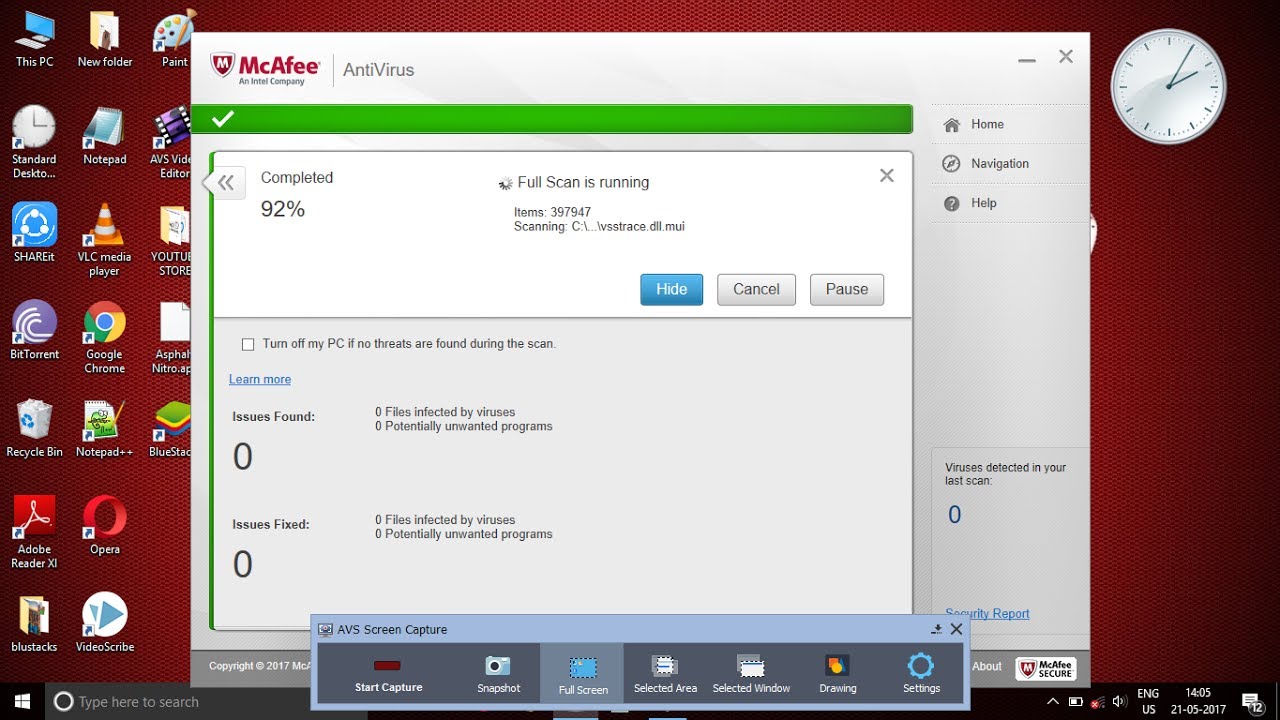
Task: Select Adobe Reader XI desktop icon
Action: coord(34,532)
